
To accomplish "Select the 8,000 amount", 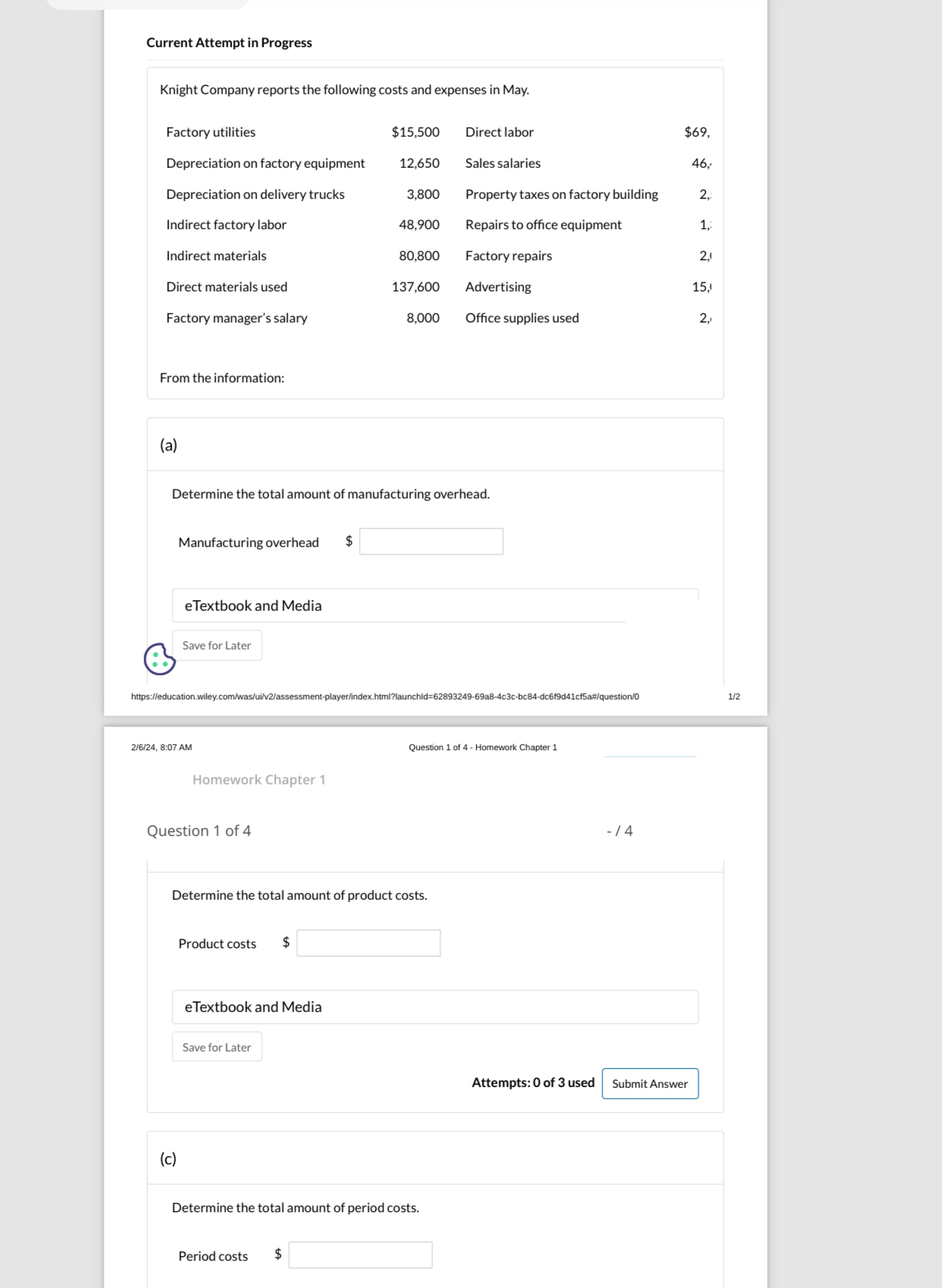I will (423, 318).
